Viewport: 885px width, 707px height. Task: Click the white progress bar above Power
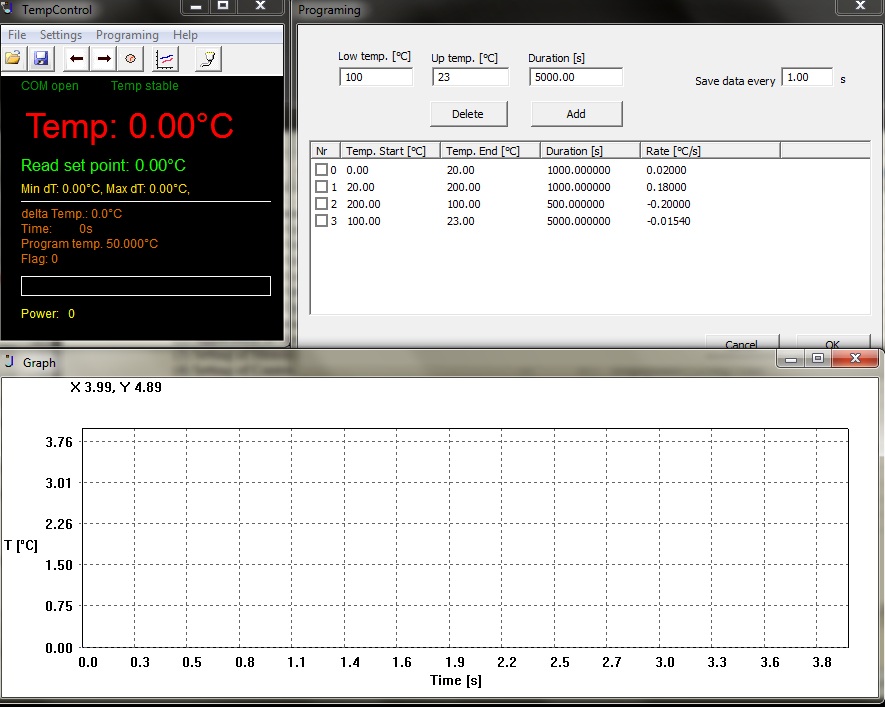(146, 286)
